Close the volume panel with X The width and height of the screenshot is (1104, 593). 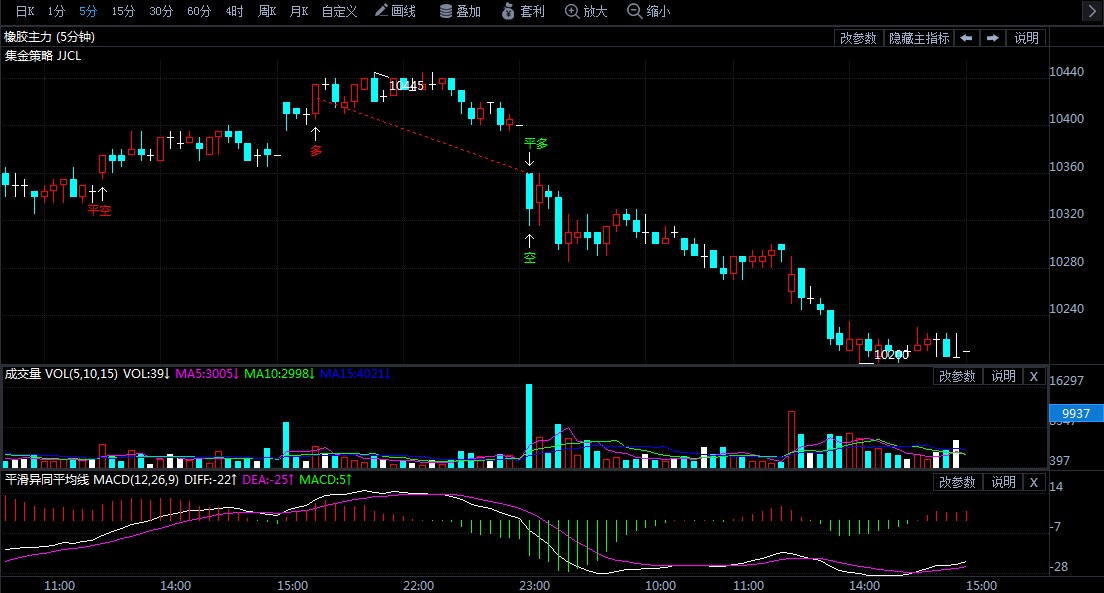coord(1034,376)
